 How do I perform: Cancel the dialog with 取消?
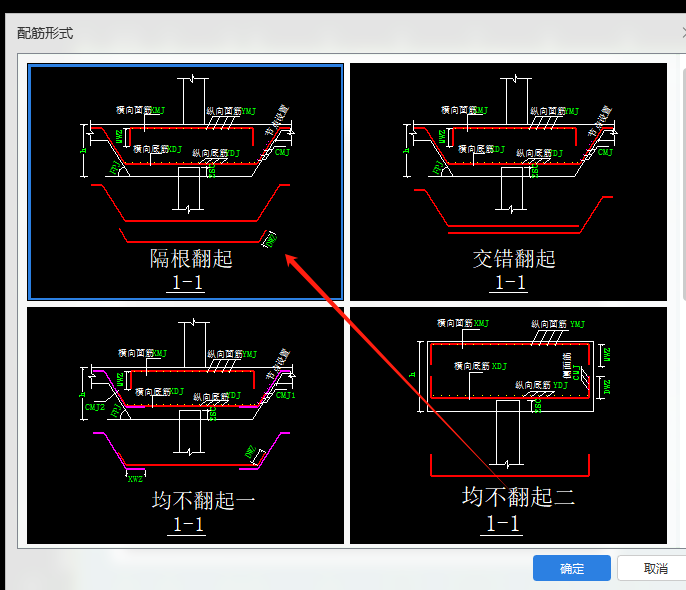(654, 568)
